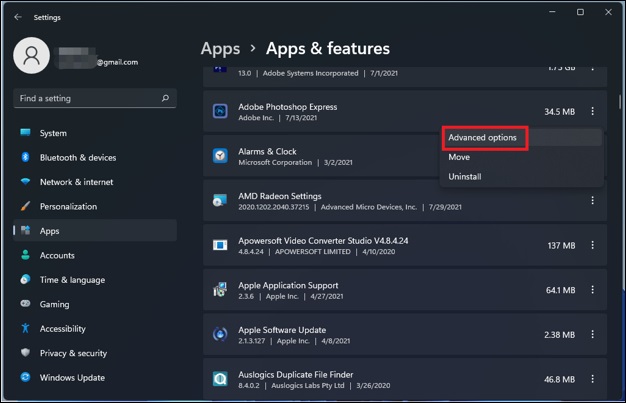Open three-dot menu for Apple Application Support
This screenshot has height=403, width=626.
point(592,290)
